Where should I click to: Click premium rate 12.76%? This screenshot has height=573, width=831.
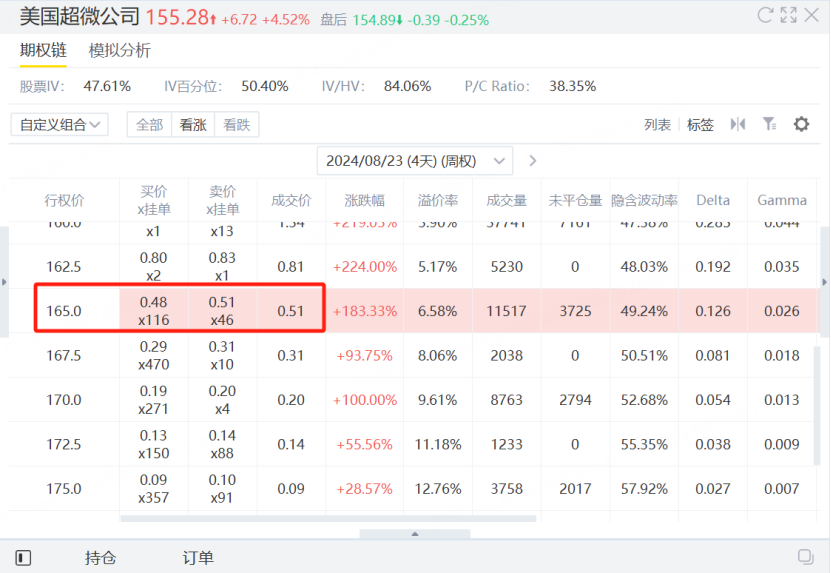tap(438, 489)
